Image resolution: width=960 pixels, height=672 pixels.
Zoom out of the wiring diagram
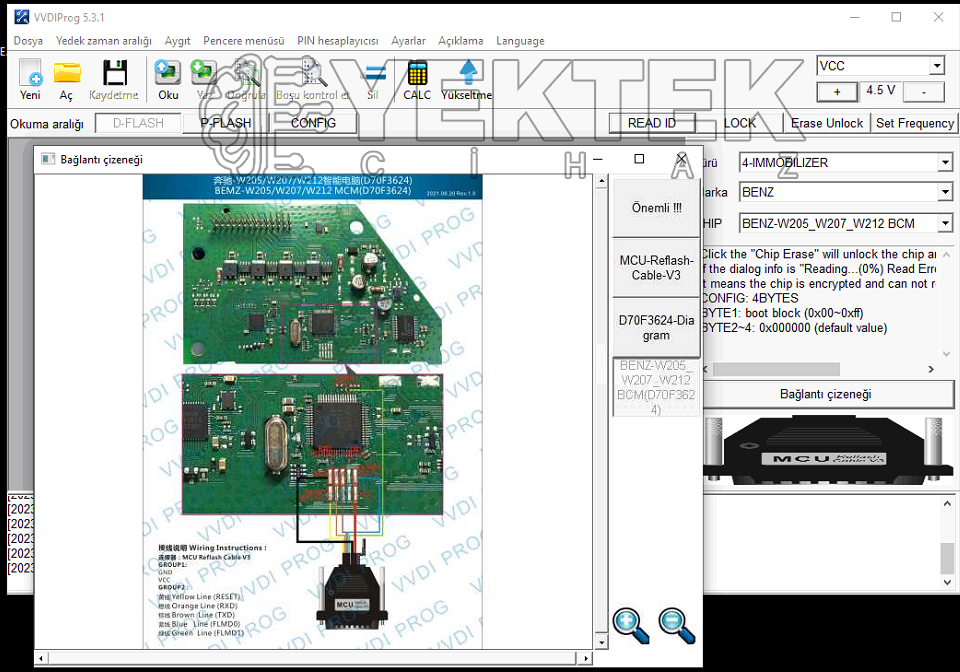pyautogui.click(x=677, y=625)
